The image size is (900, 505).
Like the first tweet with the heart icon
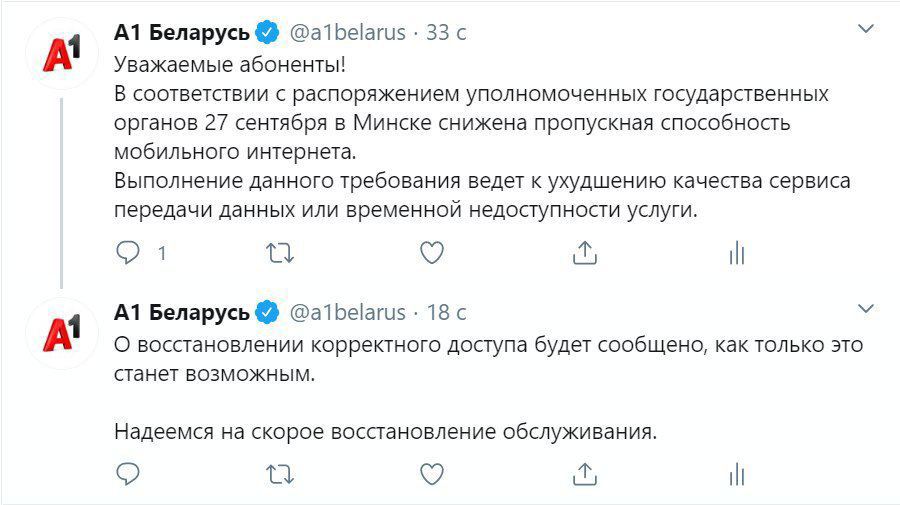[432, 252]
